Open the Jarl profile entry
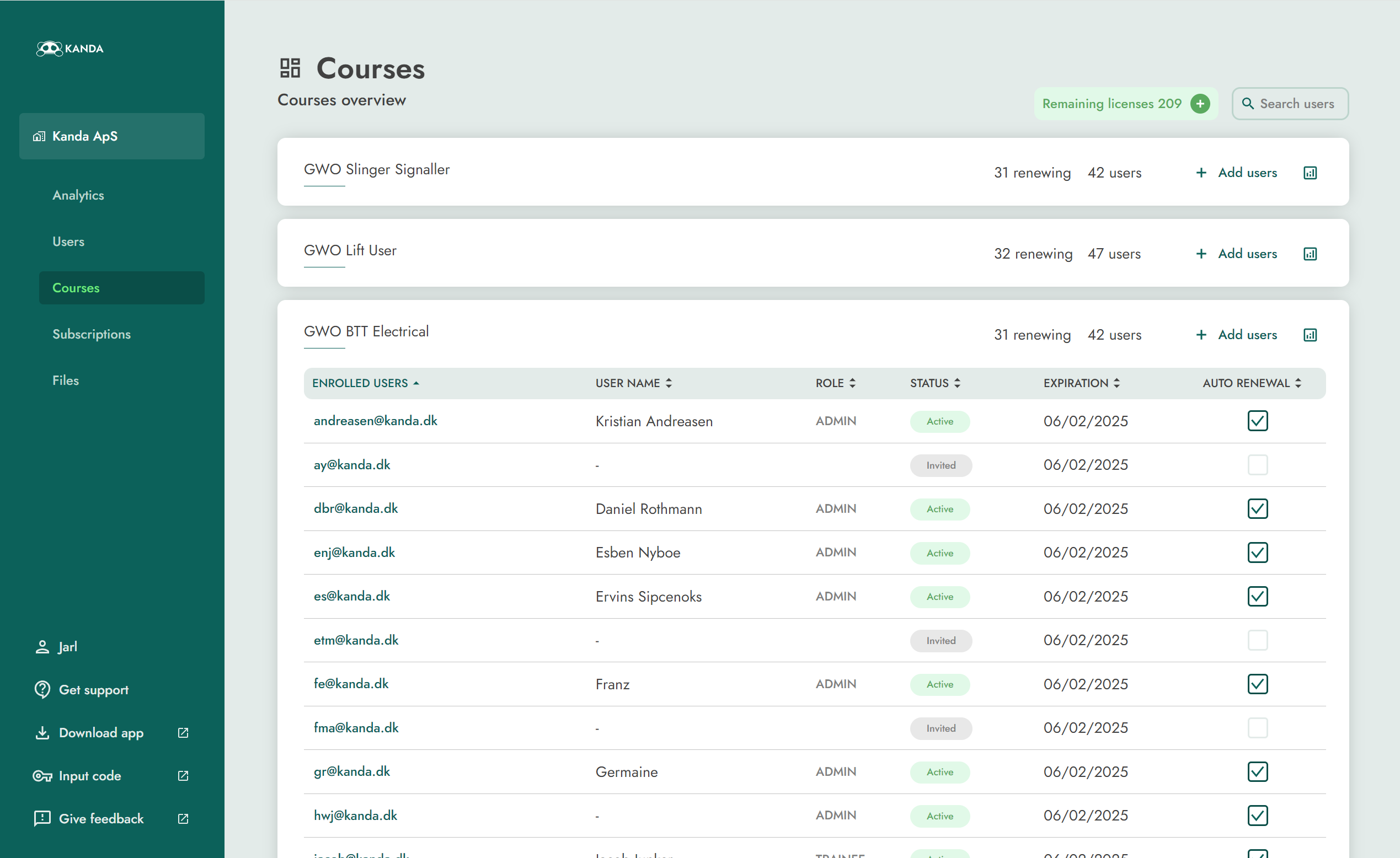The width and height of the screenshot is (1400, 858). (x=56, y=647)
